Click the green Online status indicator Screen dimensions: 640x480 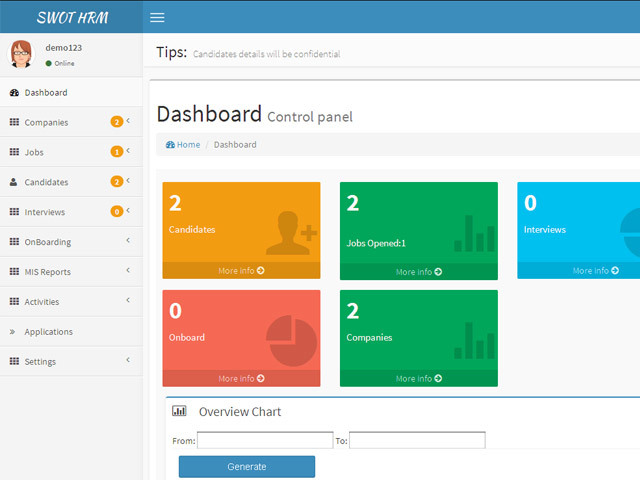(x=49, y=63)
